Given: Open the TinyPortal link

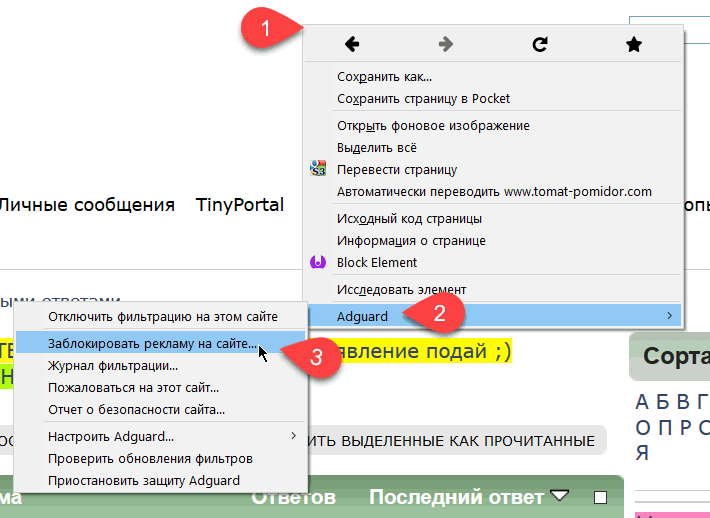Looking at the screenshot, I should coord(240,205).
